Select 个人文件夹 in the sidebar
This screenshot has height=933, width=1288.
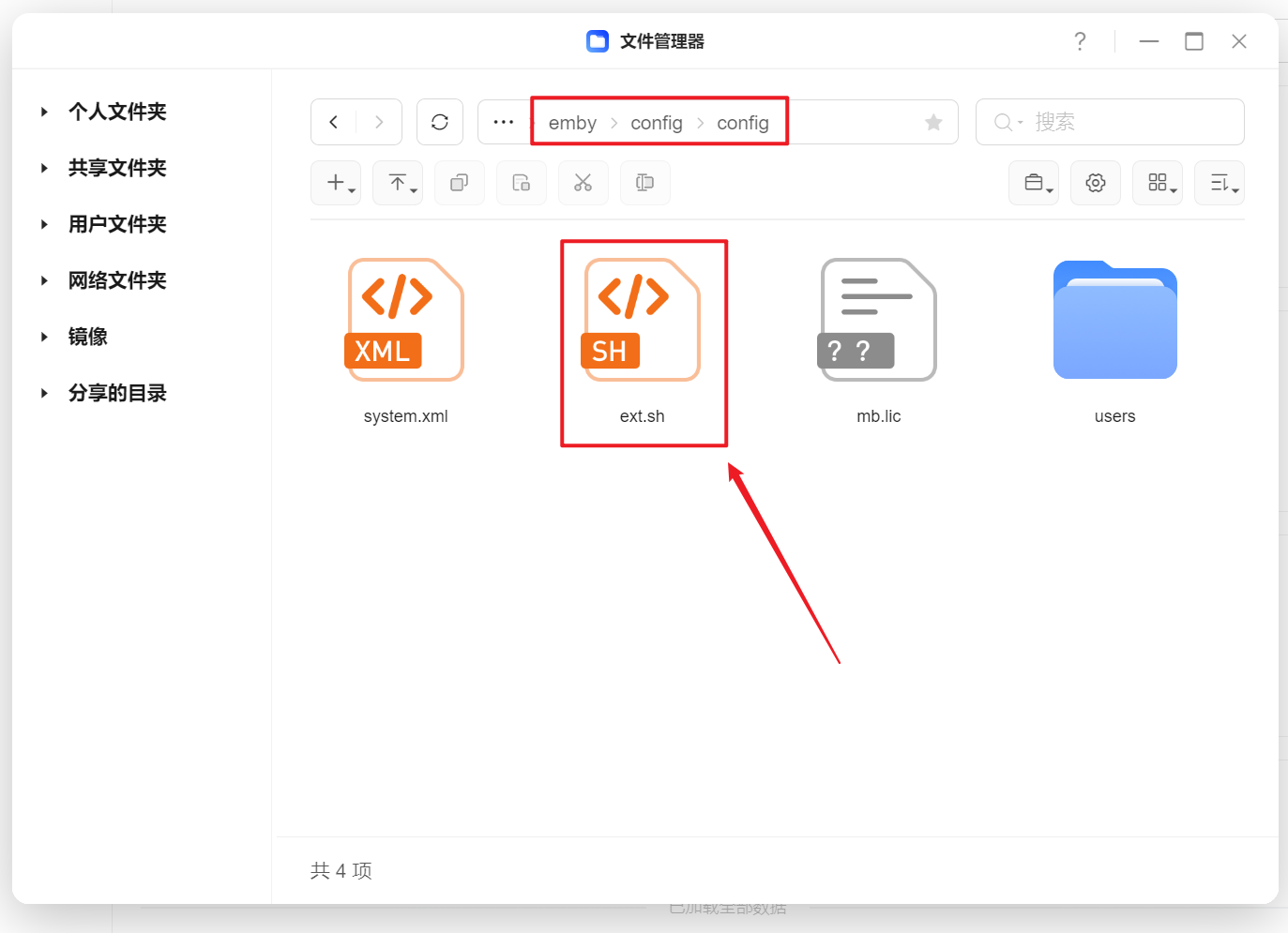click(x=117, y=112)
